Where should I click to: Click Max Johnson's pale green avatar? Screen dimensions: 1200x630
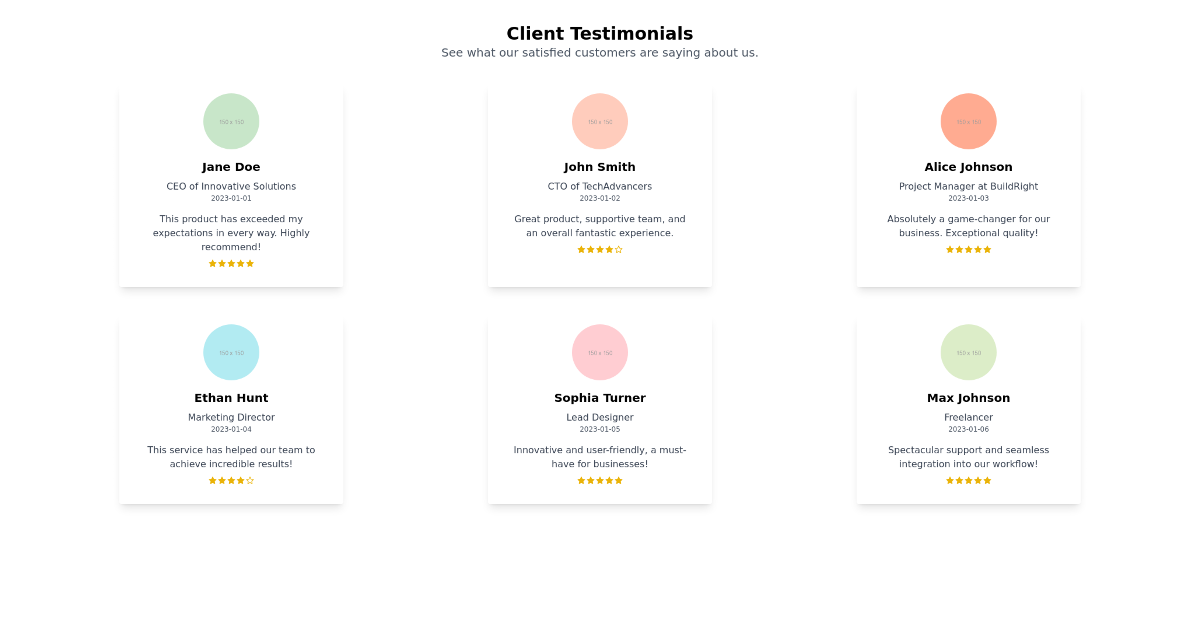tap(968, 352)
